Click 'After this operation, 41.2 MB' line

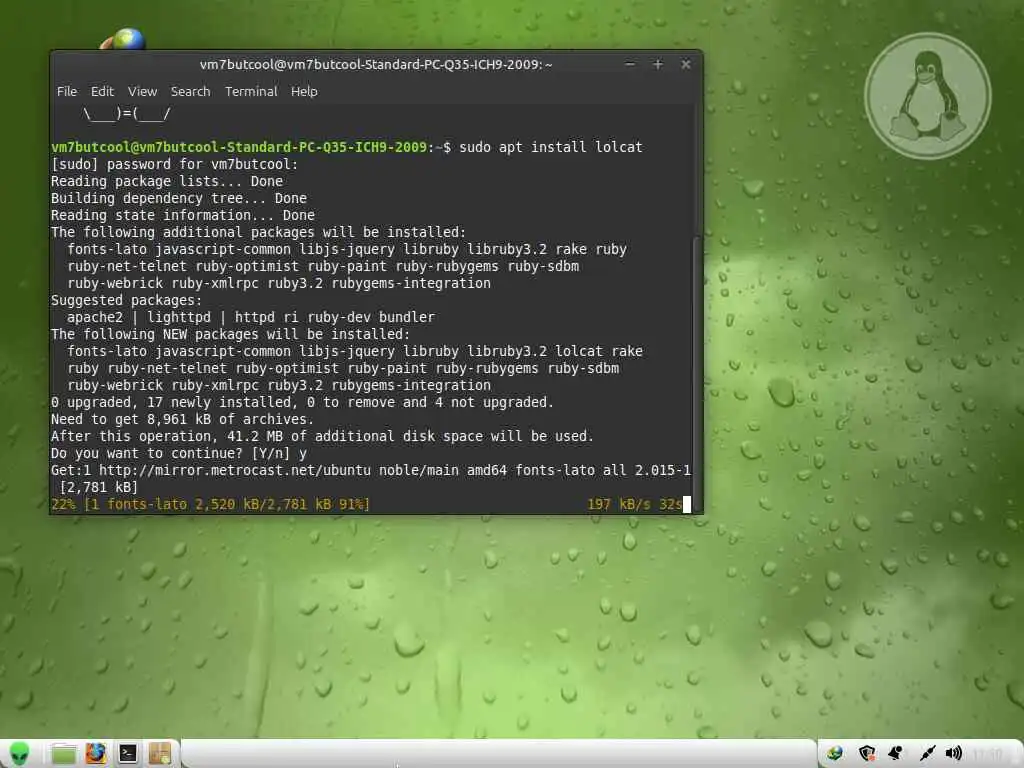[323, 436]
